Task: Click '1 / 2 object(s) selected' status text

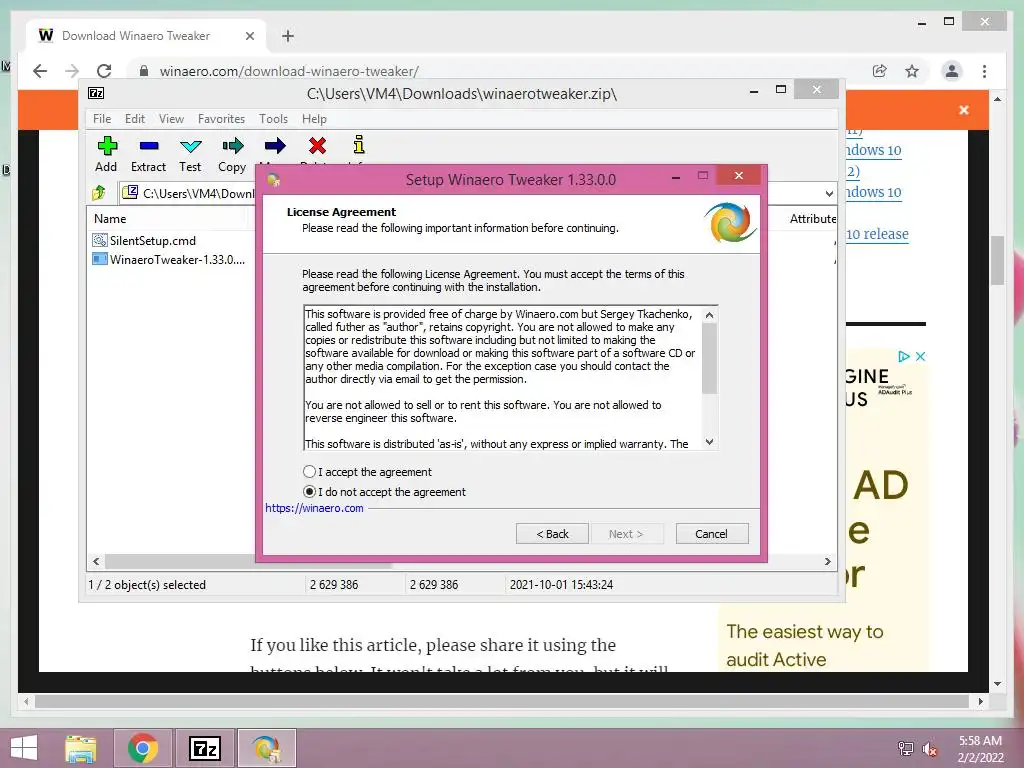Action: coord(147,584)
